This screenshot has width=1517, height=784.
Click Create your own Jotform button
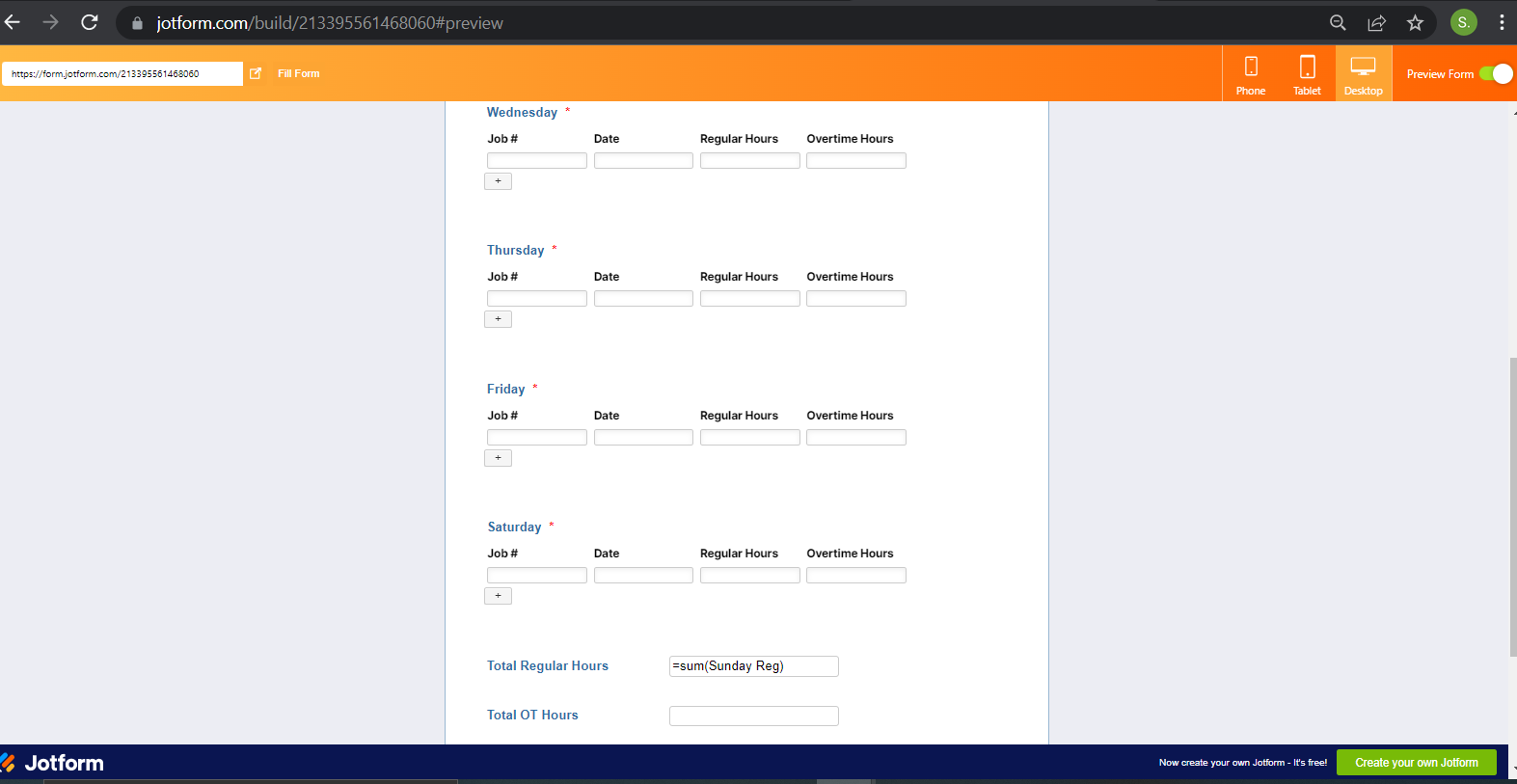1416,763
